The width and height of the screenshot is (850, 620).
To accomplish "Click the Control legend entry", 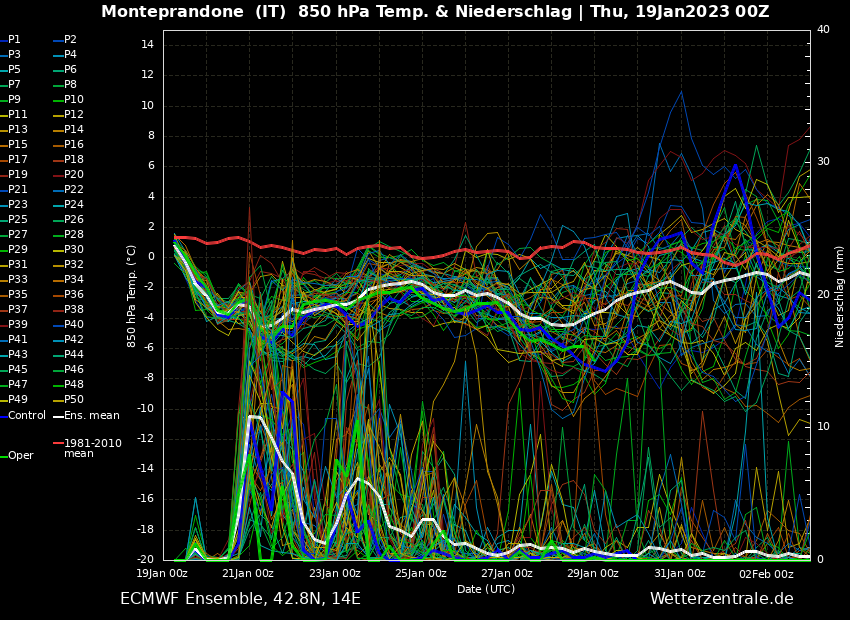I will (x=27, y=415).
